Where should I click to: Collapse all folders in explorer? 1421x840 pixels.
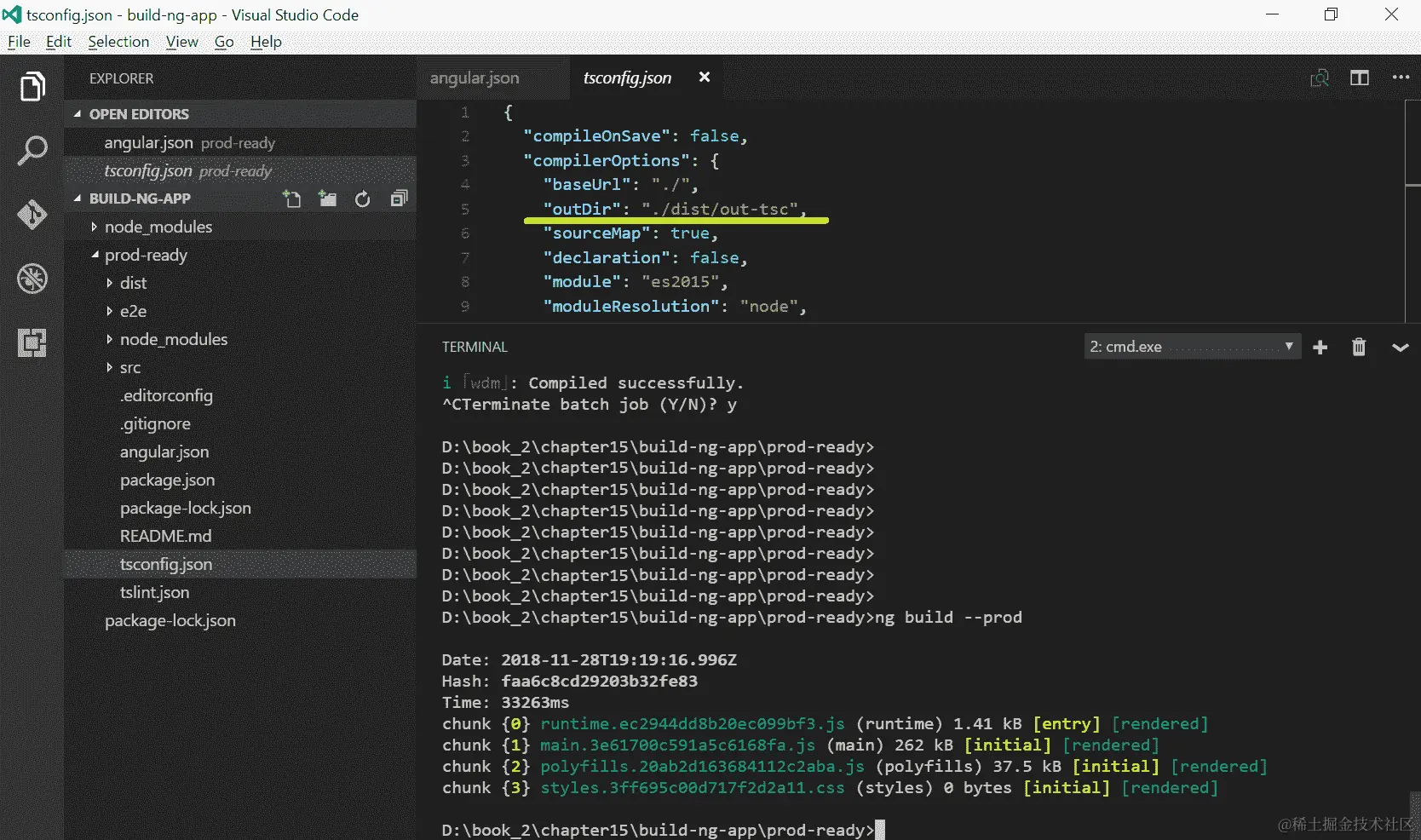[399, 199]
